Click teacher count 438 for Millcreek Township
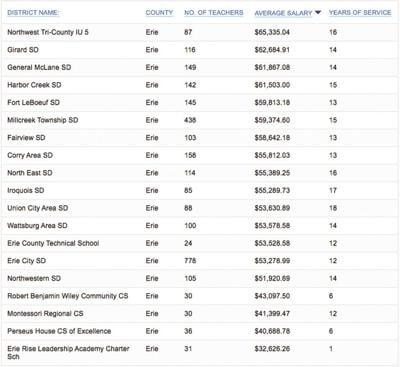The image size is (400, 367). point(190,120)
